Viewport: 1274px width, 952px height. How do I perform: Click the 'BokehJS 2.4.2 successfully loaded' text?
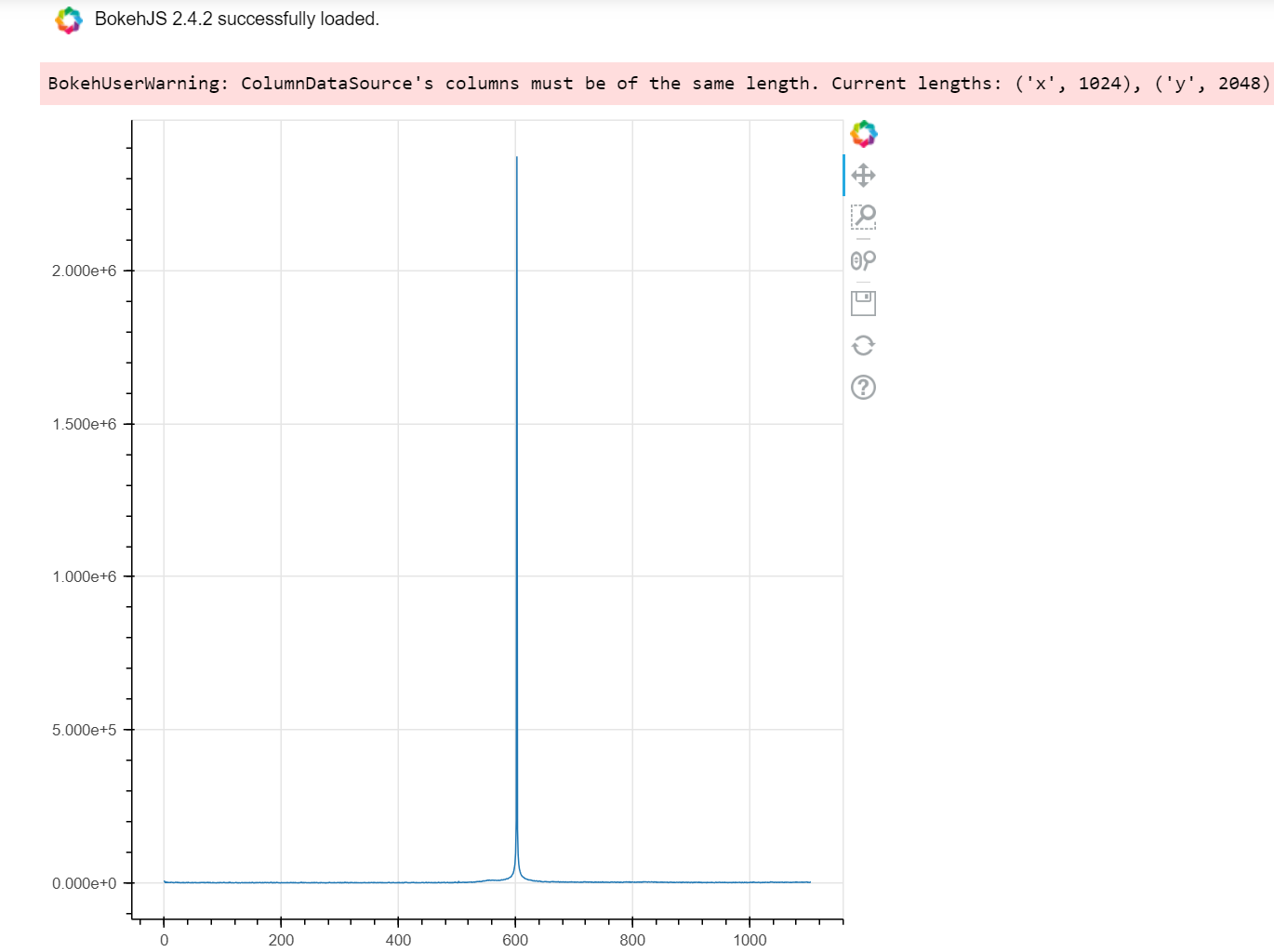237,20
